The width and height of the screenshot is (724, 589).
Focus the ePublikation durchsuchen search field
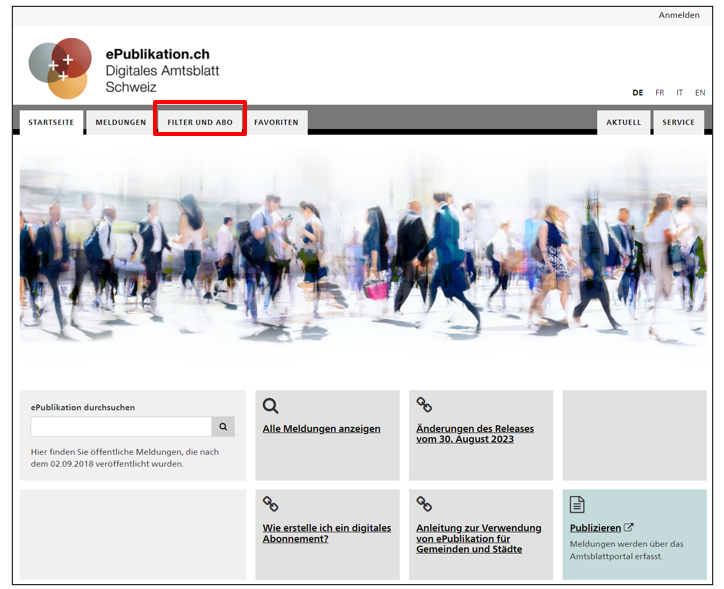click(121, 427)
